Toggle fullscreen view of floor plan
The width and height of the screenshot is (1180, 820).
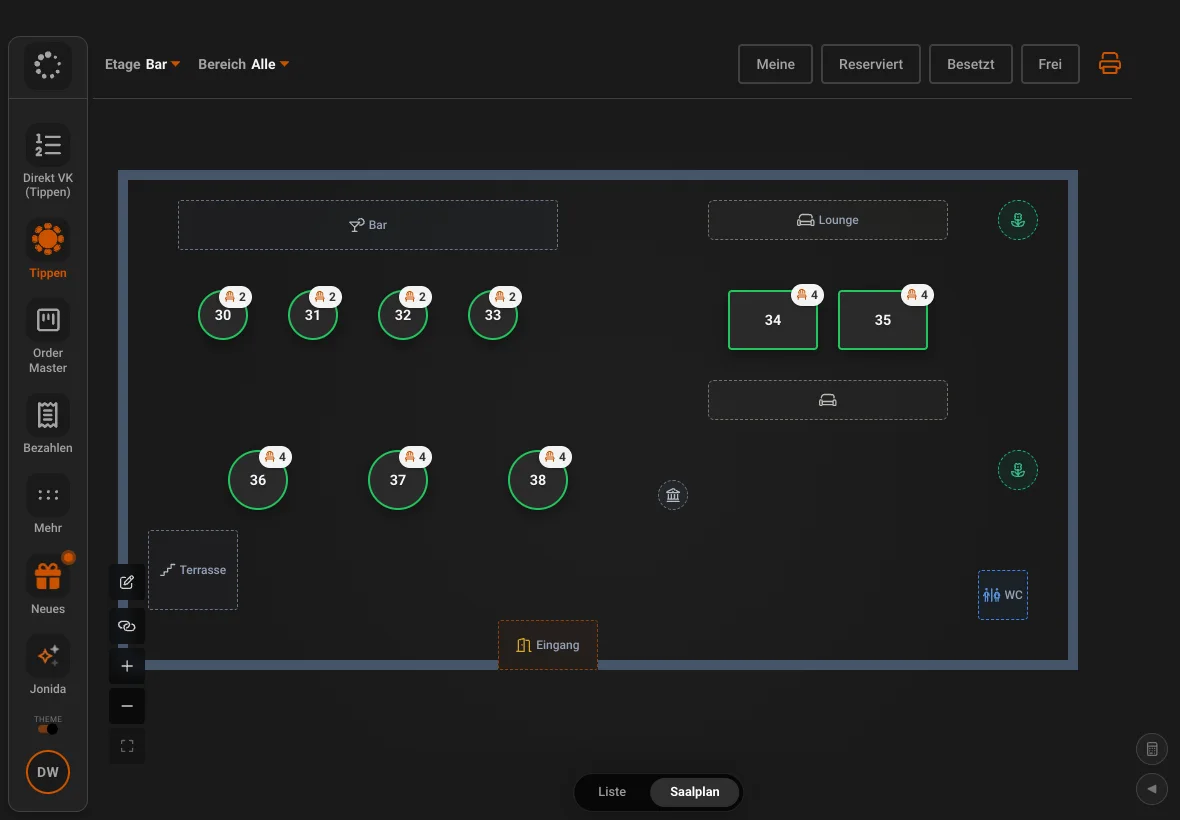point(126,746)
